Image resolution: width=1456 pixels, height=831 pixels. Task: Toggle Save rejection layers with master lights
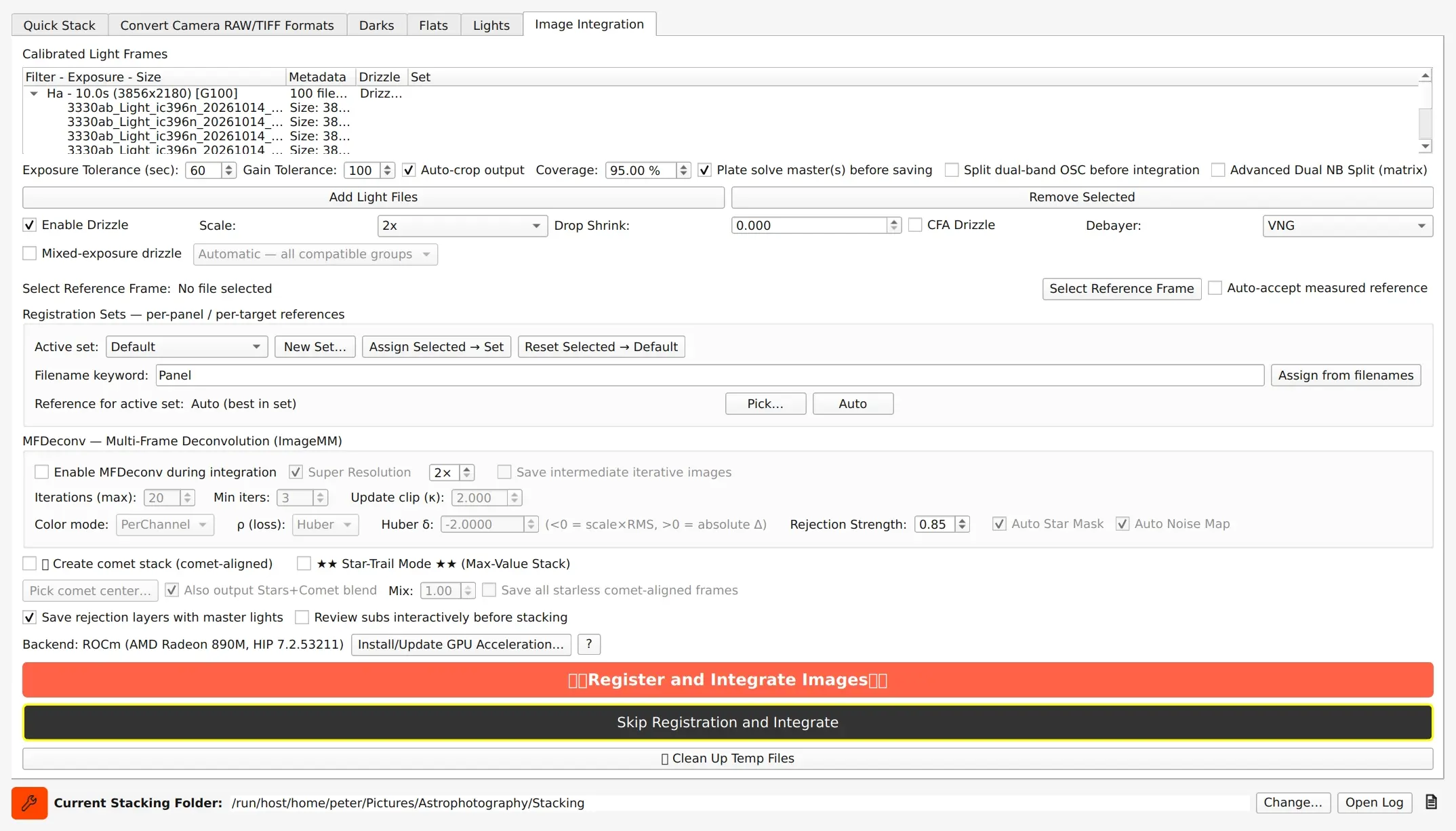[x=30, y=617]
